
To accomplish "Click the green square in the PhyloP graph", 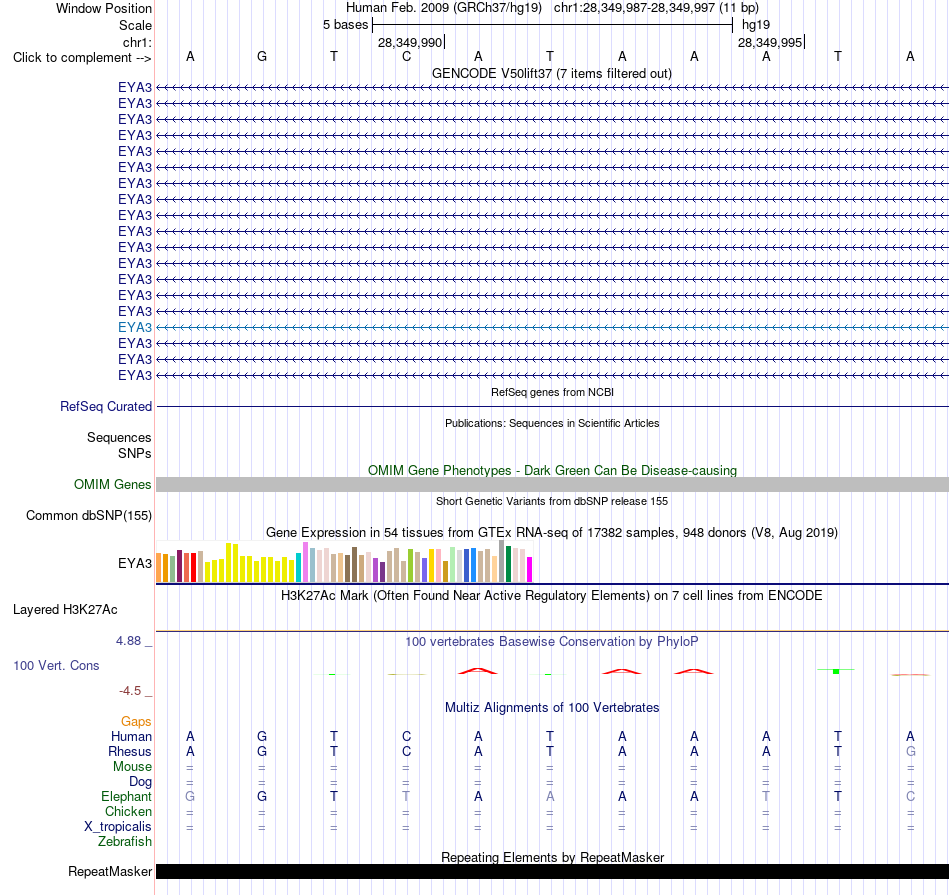I will pyautogui.click(x=836, y=671).
